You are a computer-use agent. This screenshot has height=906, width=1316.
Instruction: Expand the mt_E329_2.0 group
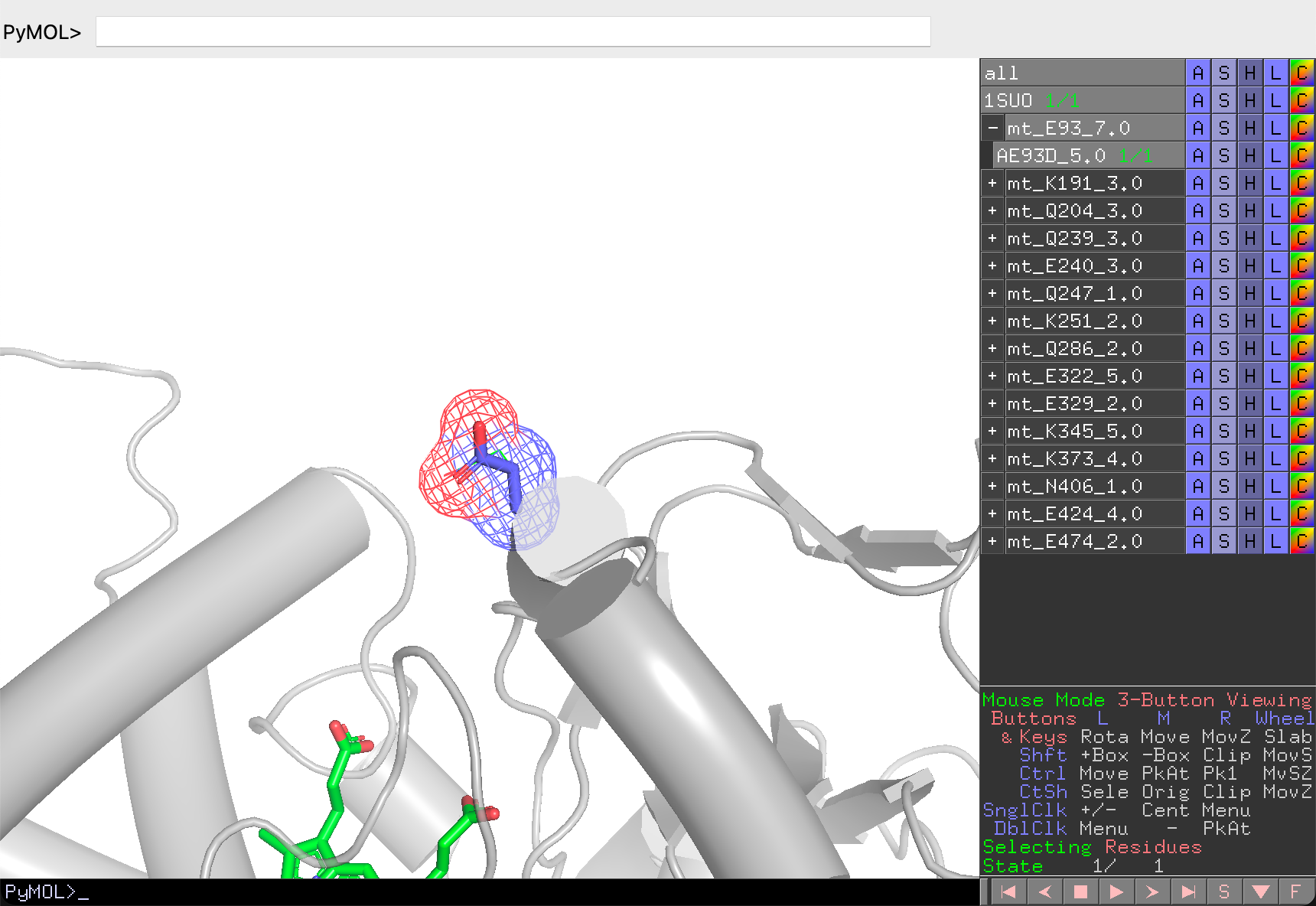(x=992, y=403)
